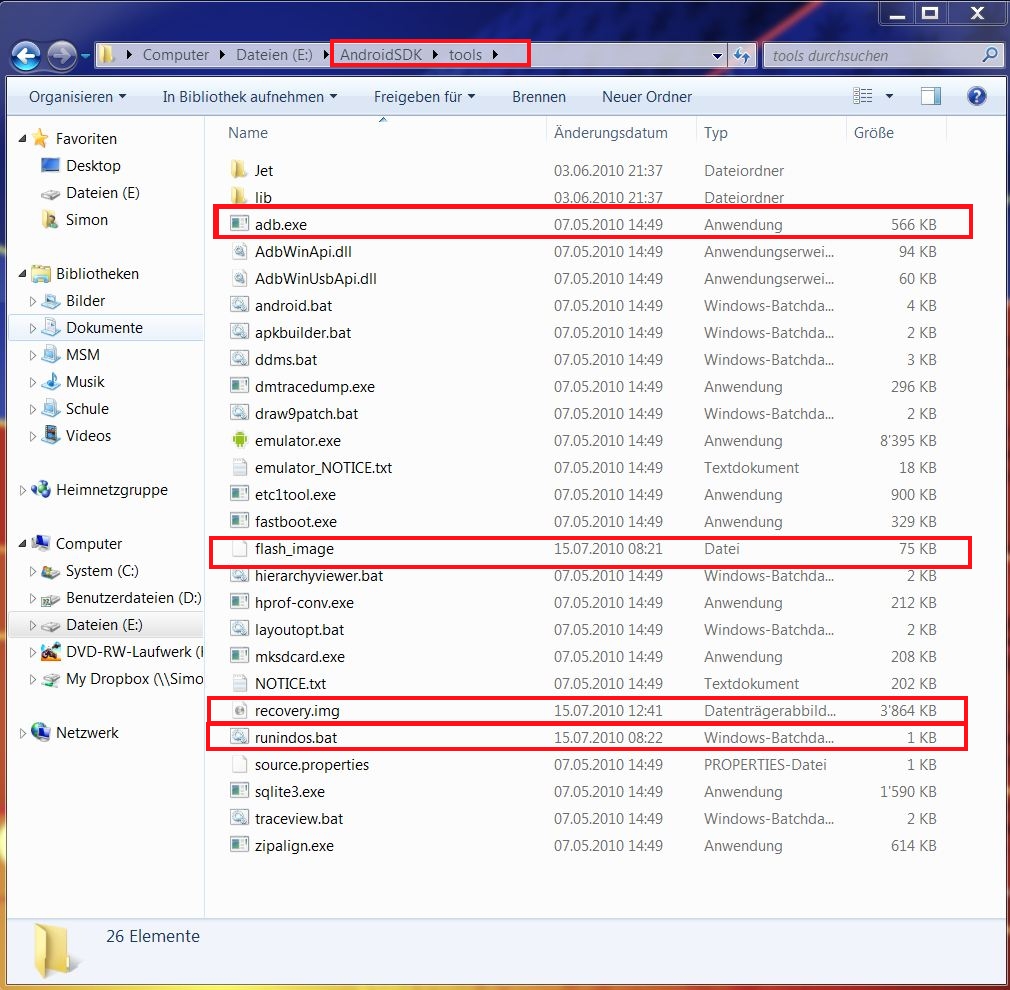Click the Jet folder icon
This screenshot has width=1010, height=990.
coord(239,169)
